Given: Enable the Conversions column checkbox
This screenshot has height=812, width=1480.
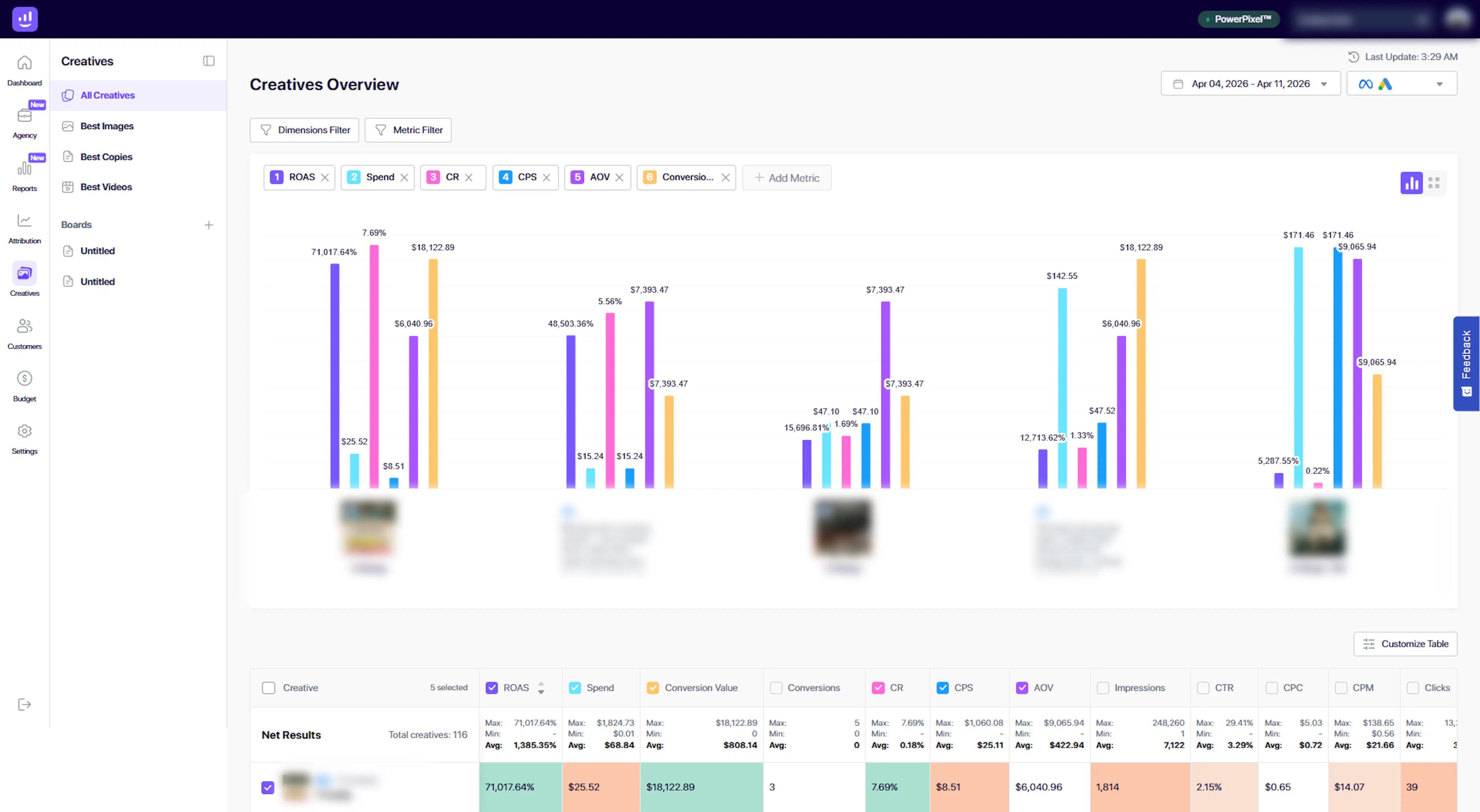Looking at the screenshot, I should tap(775, 688).
